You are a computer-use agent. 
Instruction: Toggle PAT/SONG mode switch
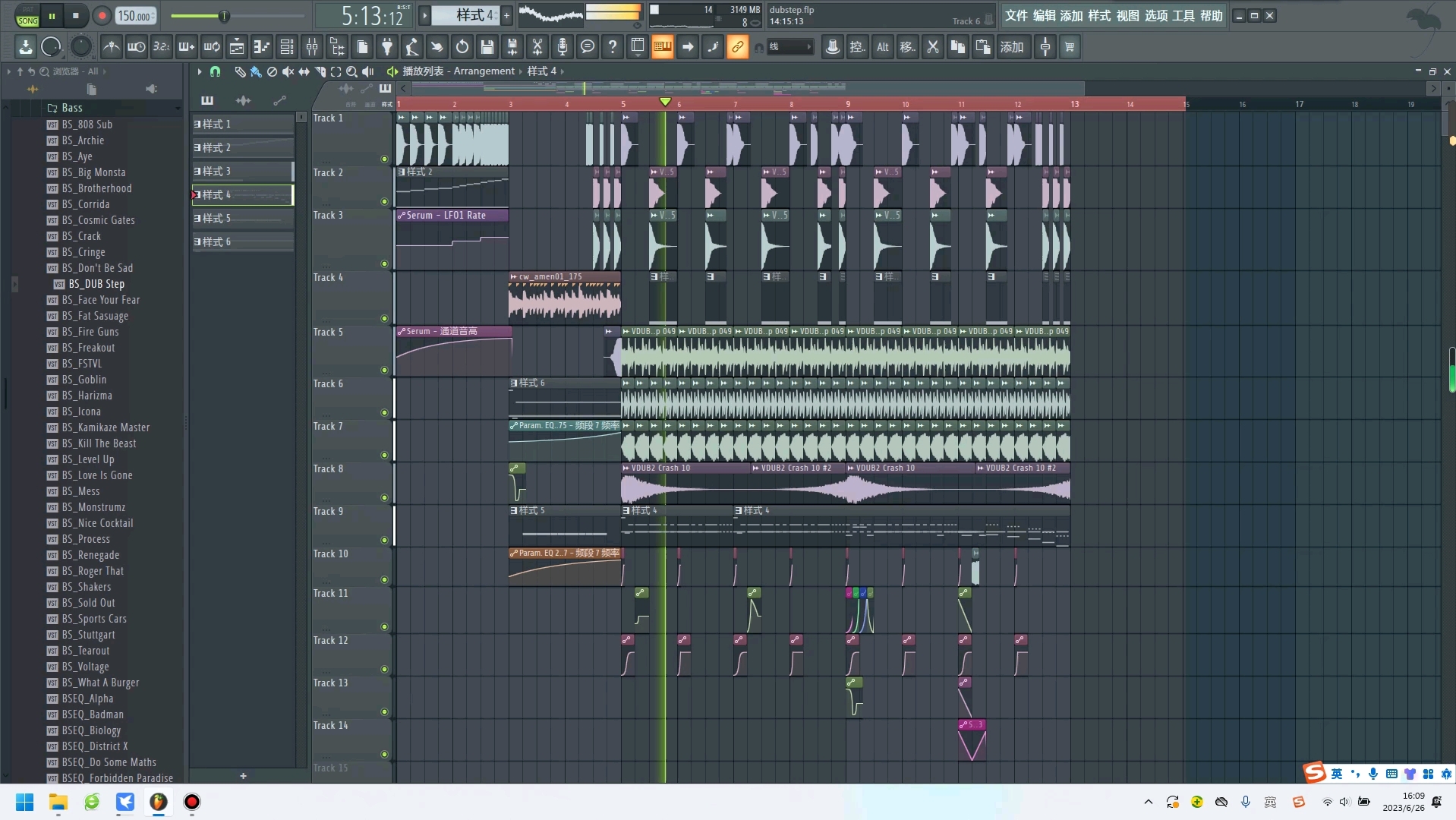coord(27,16)
